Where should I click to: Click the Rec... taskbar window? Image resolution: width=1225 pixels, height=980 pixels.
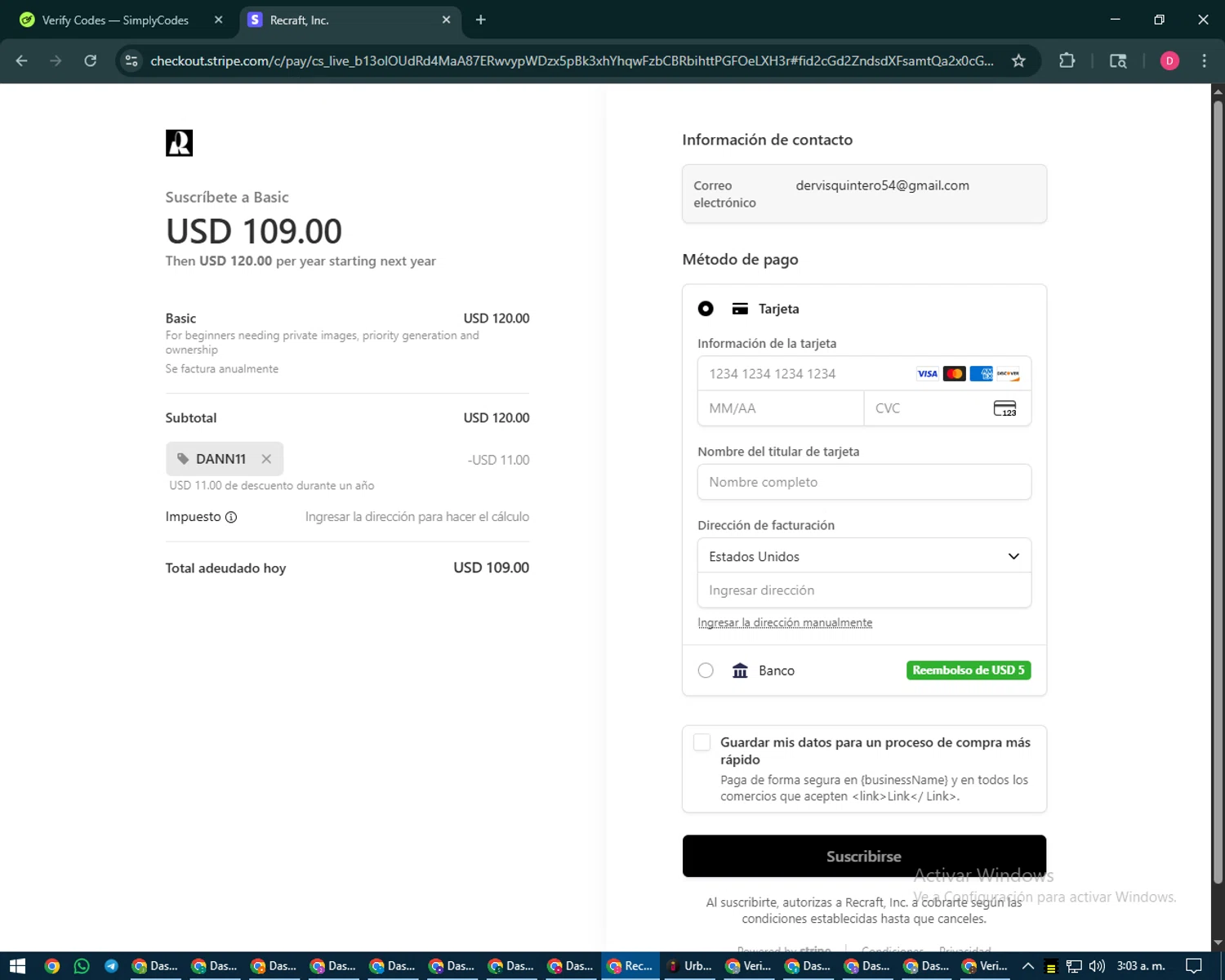(x=630, y=966)
